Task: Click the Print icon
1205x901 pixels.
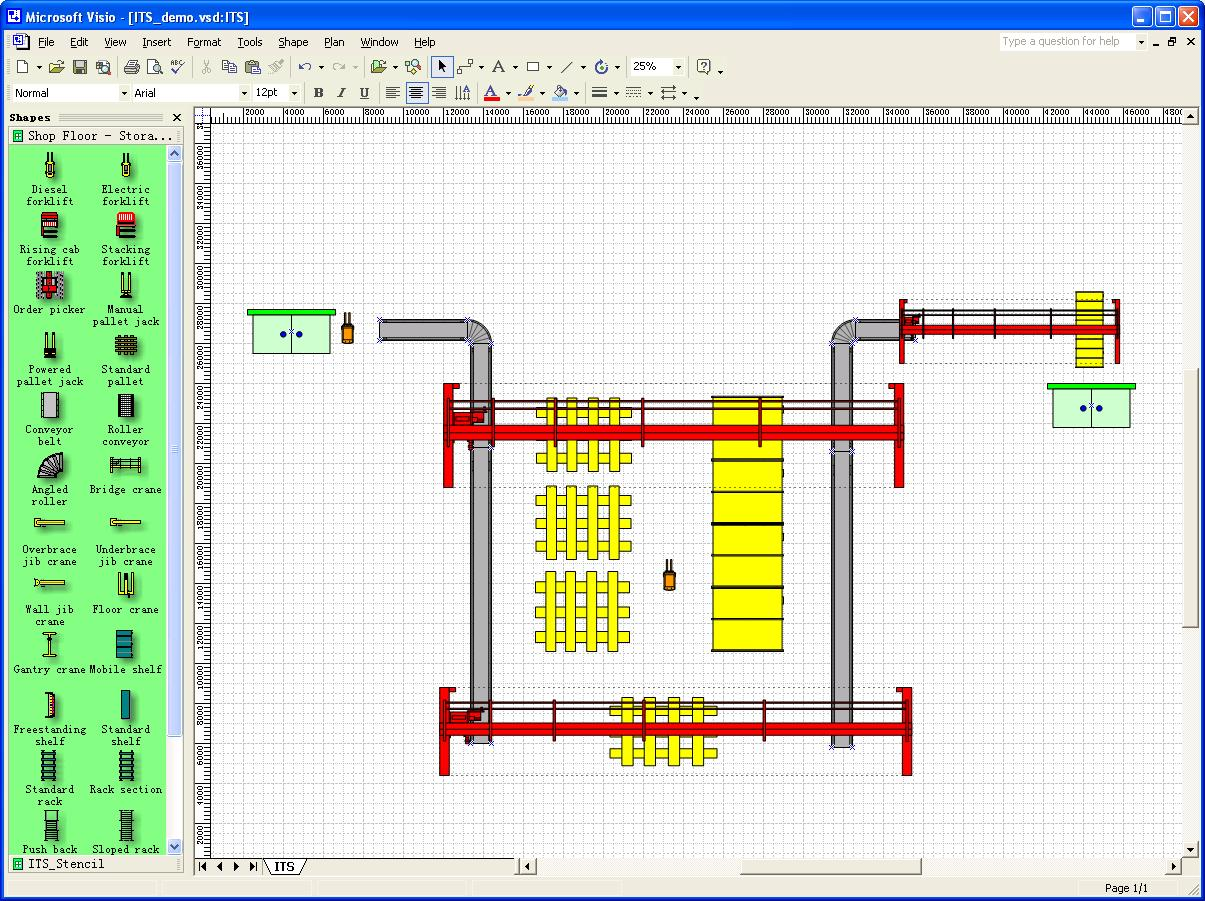Action: (132, 67)
